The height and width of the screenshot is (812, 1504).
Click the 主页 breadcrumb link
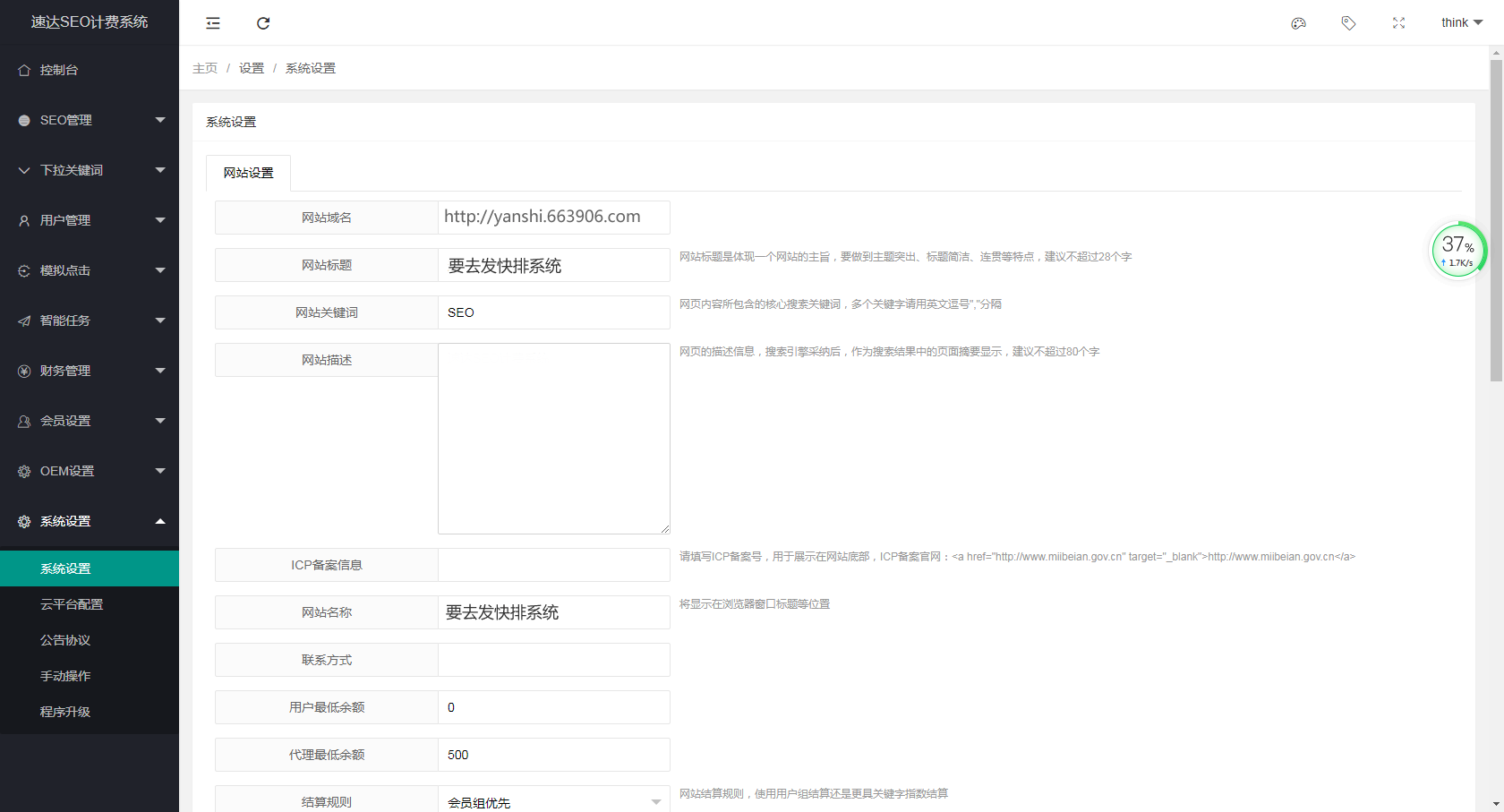click(205, 68)
